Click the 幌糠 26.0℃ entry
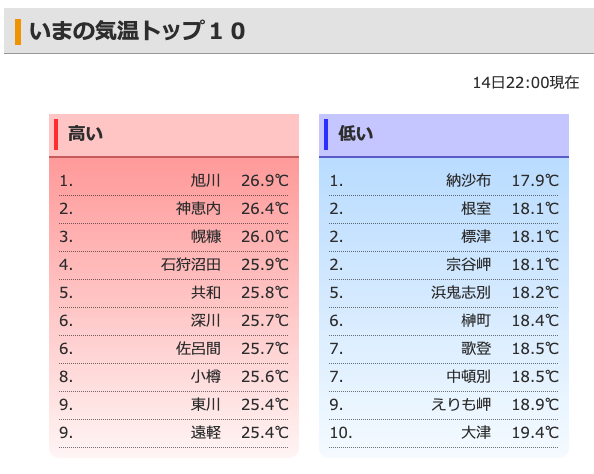The width and height of the screenshot is (594, 474). [174, 237]
